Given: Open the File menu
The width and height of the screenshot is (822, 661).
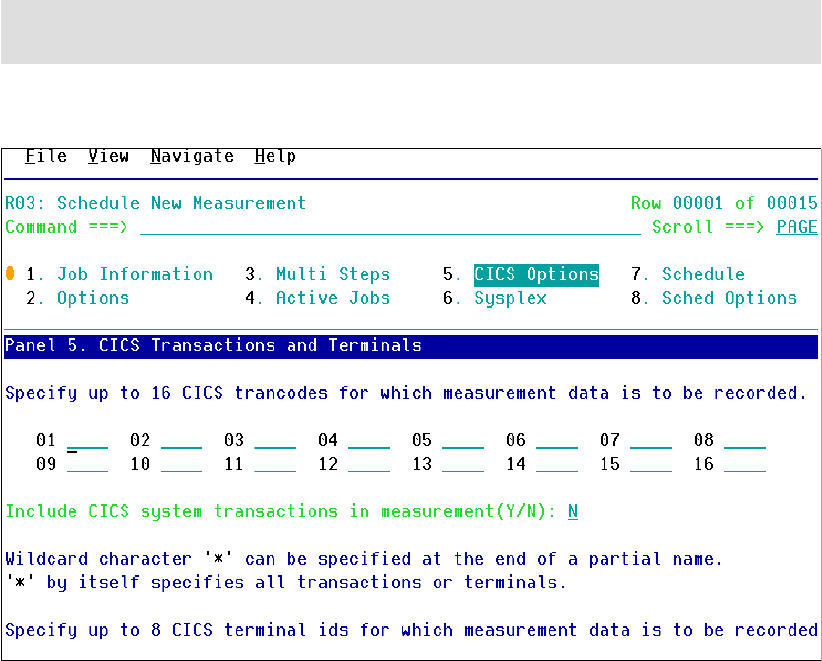Looking at the screenshot, I should [x=46, y=156].
